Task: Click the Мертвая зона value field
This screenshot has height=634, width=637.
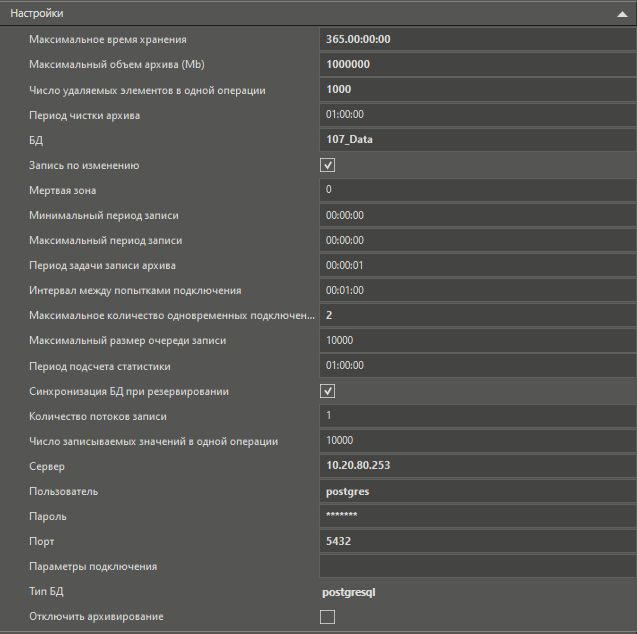Action: click(476, 190)
